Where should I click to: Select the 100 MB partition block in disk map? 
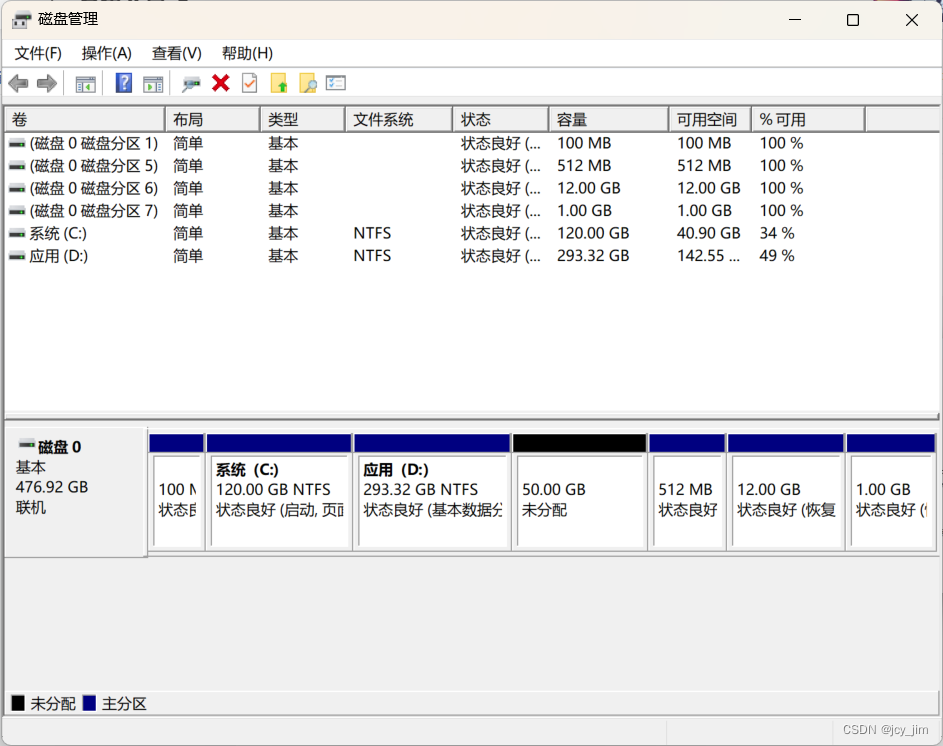tap(177, 492)
